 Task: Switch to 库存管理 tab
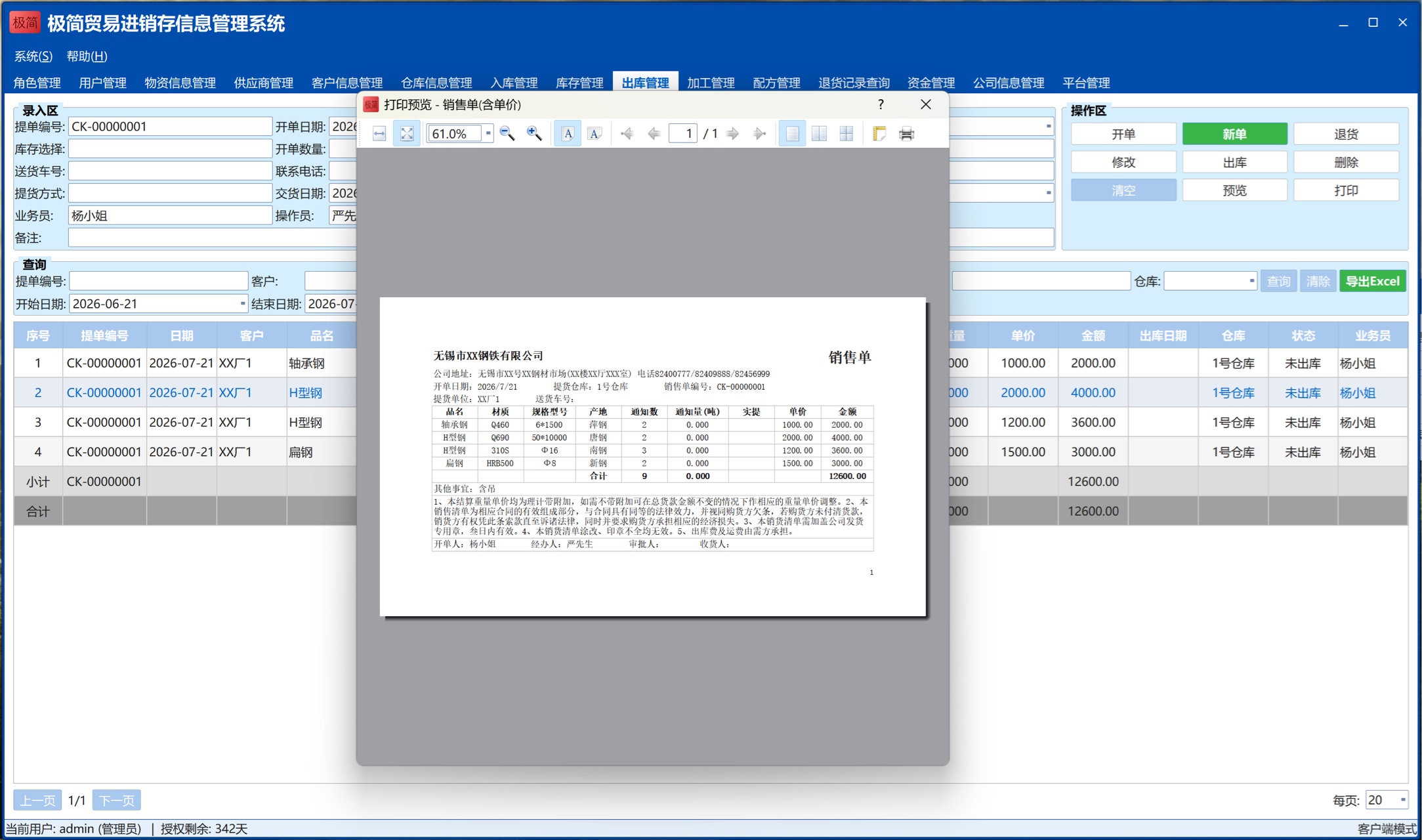(580, 83)
